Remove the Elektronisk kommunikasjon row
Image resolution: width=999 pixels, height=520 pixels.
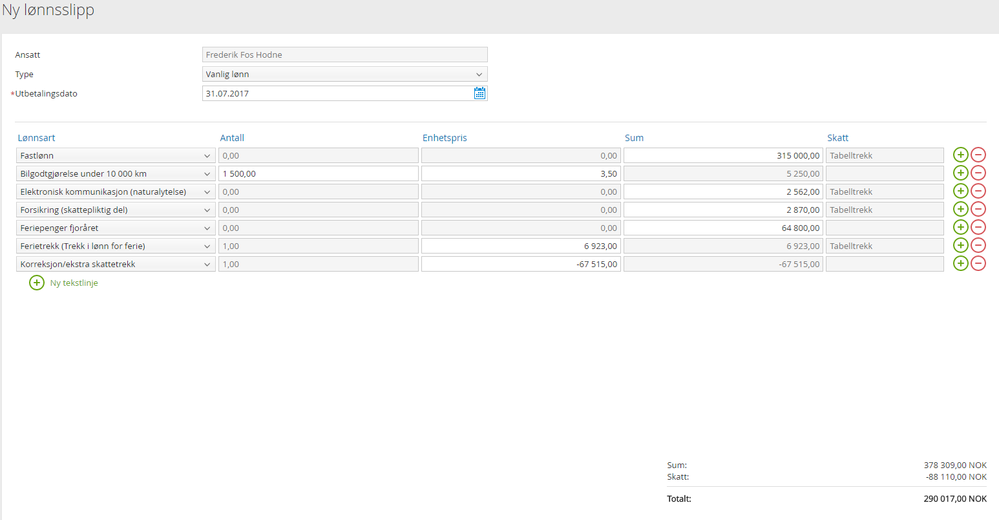(978, 191)
